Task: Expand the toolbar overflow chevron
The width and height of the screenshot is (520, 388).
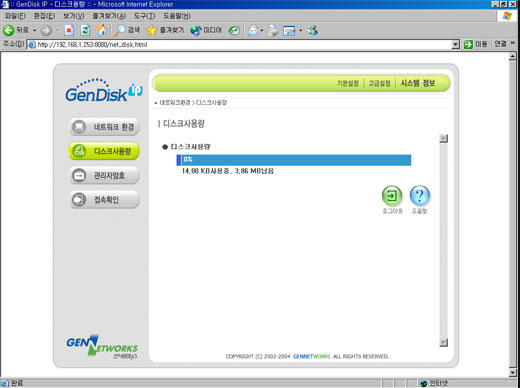Action: coord(513,43)
